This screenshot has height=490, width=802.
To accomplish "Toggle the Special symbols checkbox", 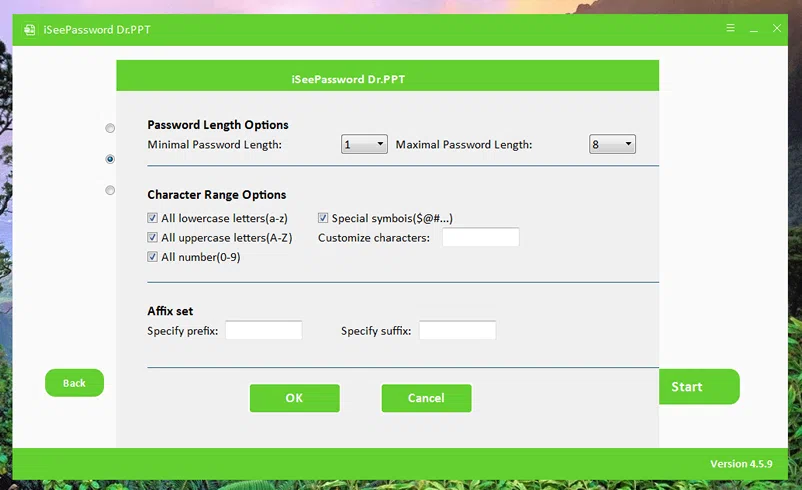I will [x=324, y=218].
